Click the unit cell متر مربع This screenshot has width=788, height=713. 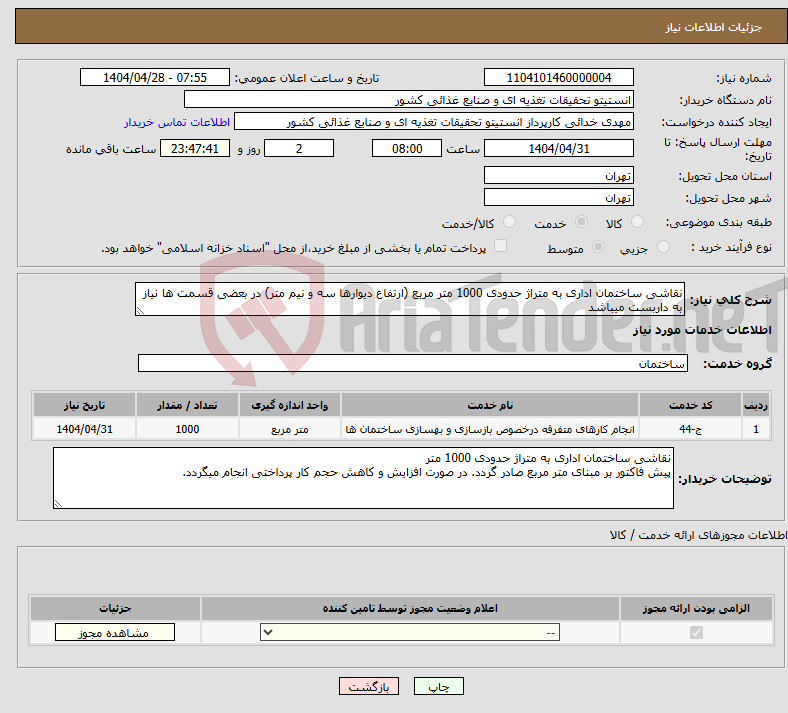pyautogui.click(x=289, y=429)
